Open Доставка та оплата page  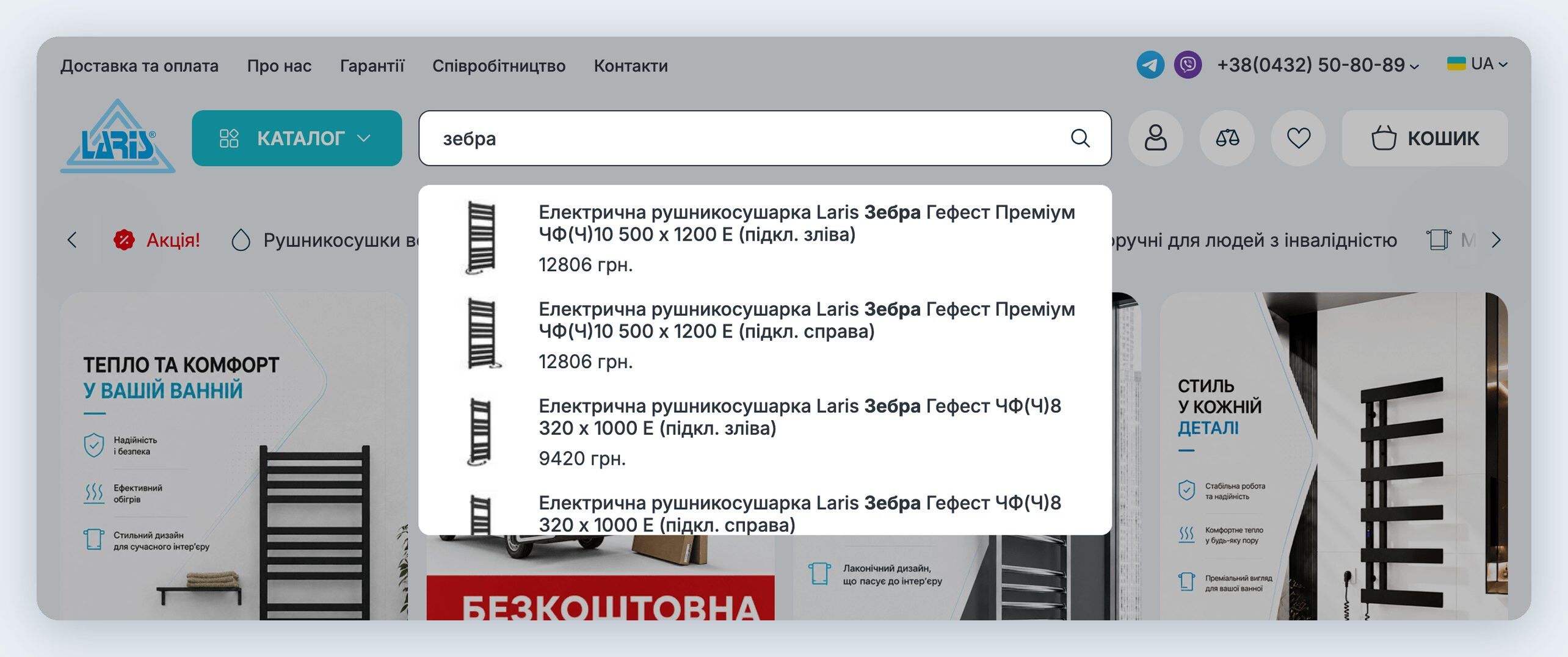click(139, 65)
